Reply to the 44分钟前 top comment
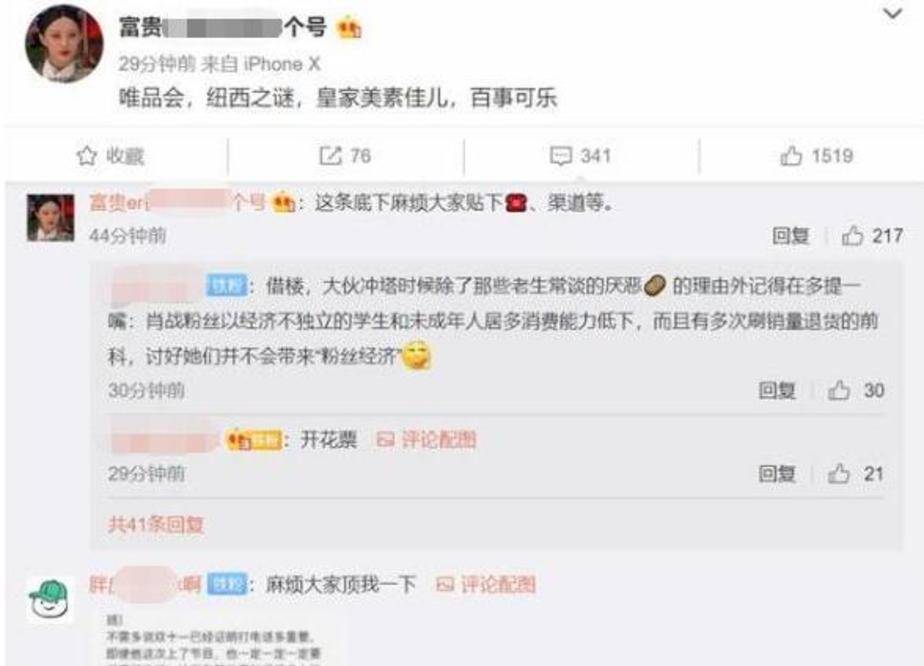 tap(791, 236)
